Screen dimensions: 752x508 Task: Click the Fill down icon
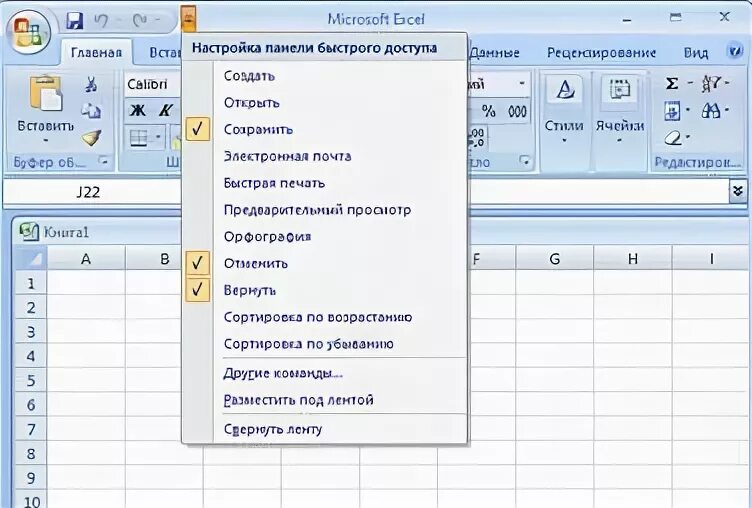(x=672, y=111)
